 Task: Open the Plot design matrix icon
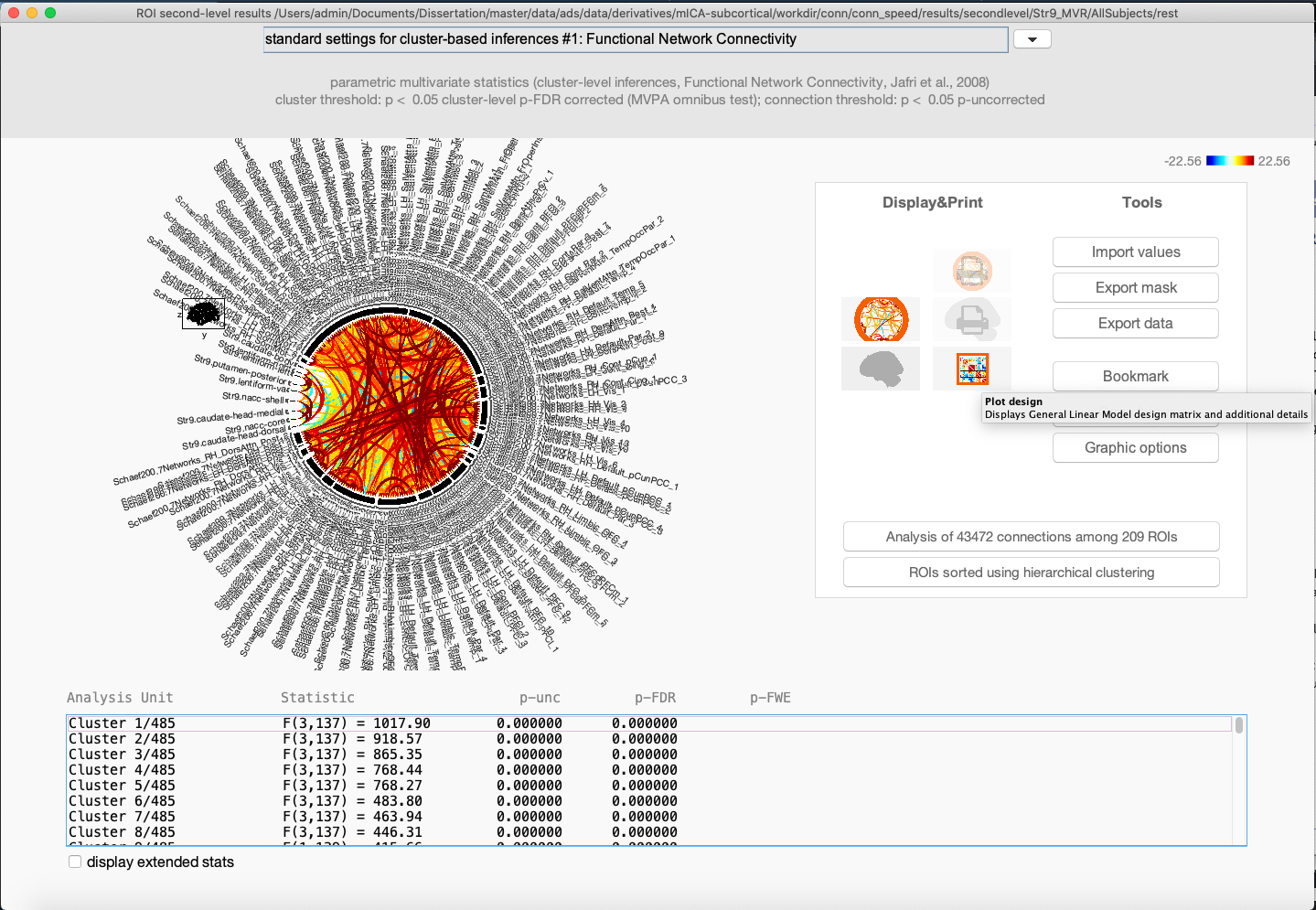pyautogui.click(x=972, y=369)
